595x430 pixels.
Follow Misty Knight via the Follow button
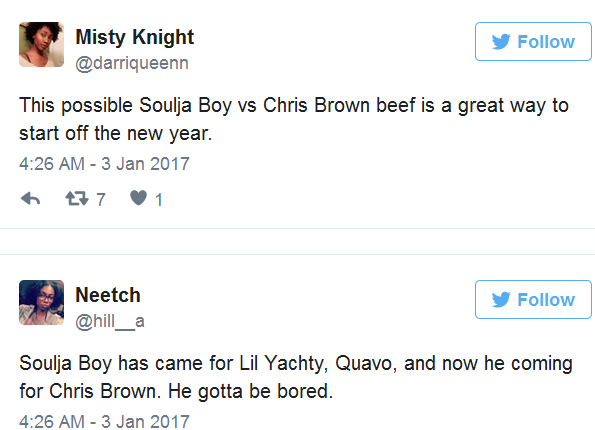tap(533, 41)
